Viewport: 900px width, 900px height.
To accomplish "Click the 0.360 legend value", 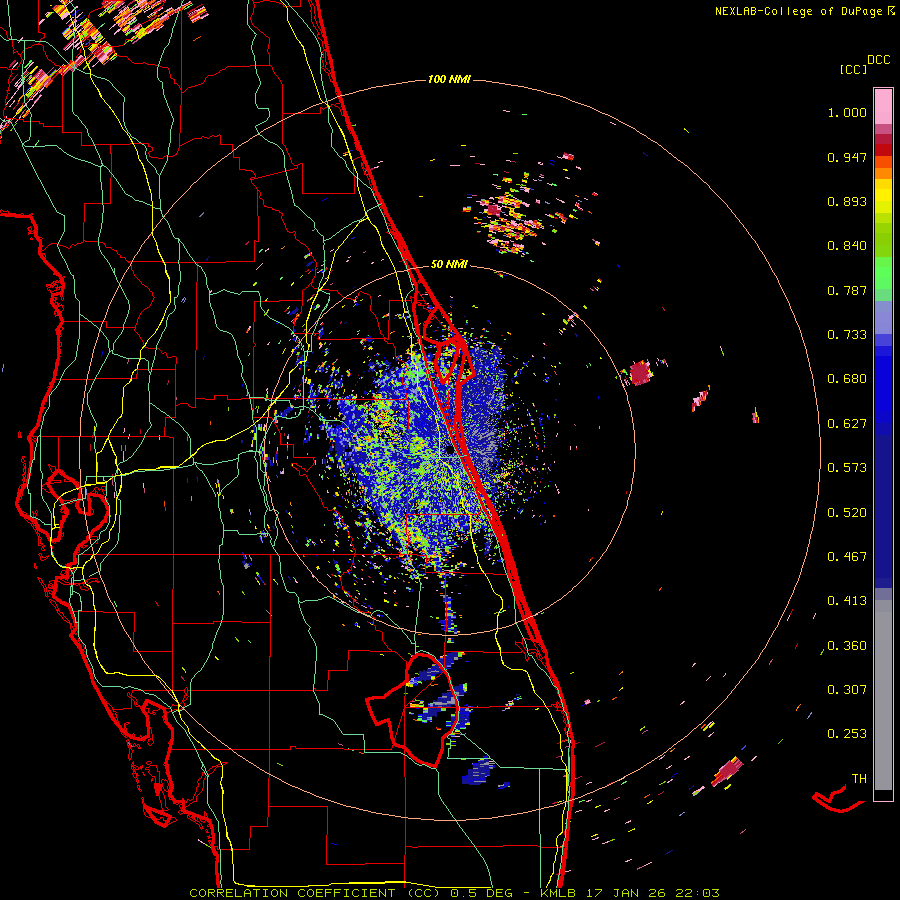I will coord(847,646).
